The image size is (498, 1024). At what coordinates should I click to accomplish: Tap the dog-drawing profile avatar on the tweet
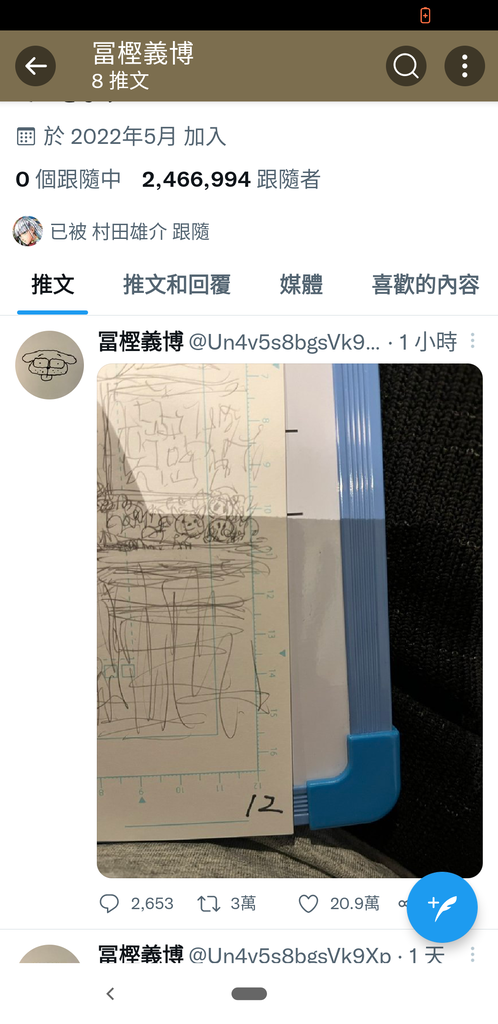(x=50, y=365)
